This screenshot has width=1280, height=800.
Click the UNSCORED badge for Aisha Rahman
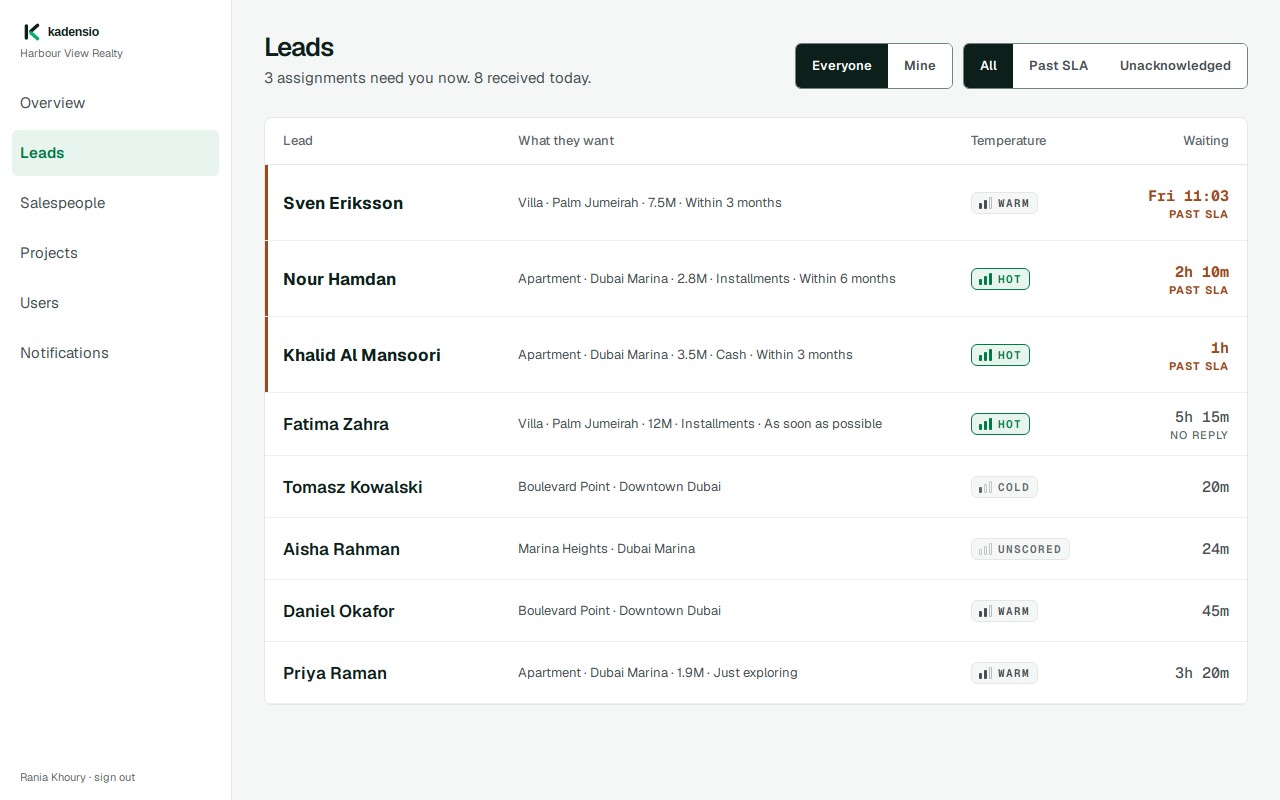[1020, 549]
